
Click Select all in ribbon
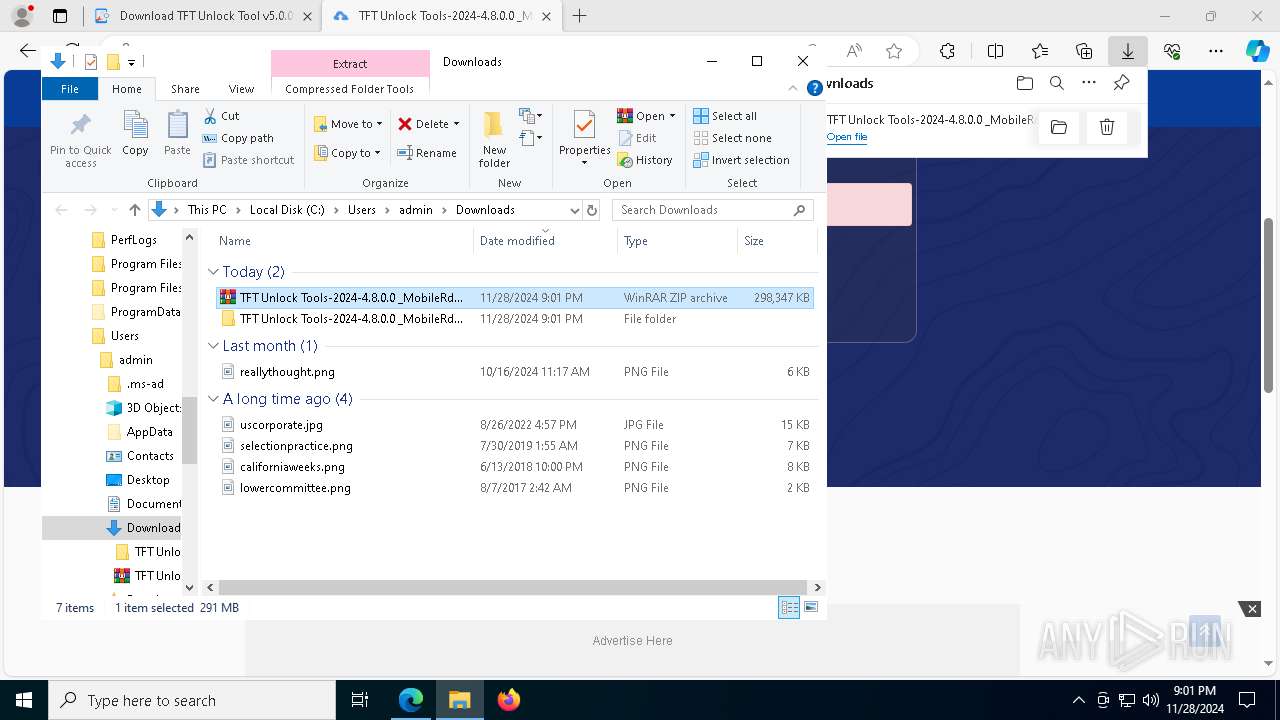[725, 116]
